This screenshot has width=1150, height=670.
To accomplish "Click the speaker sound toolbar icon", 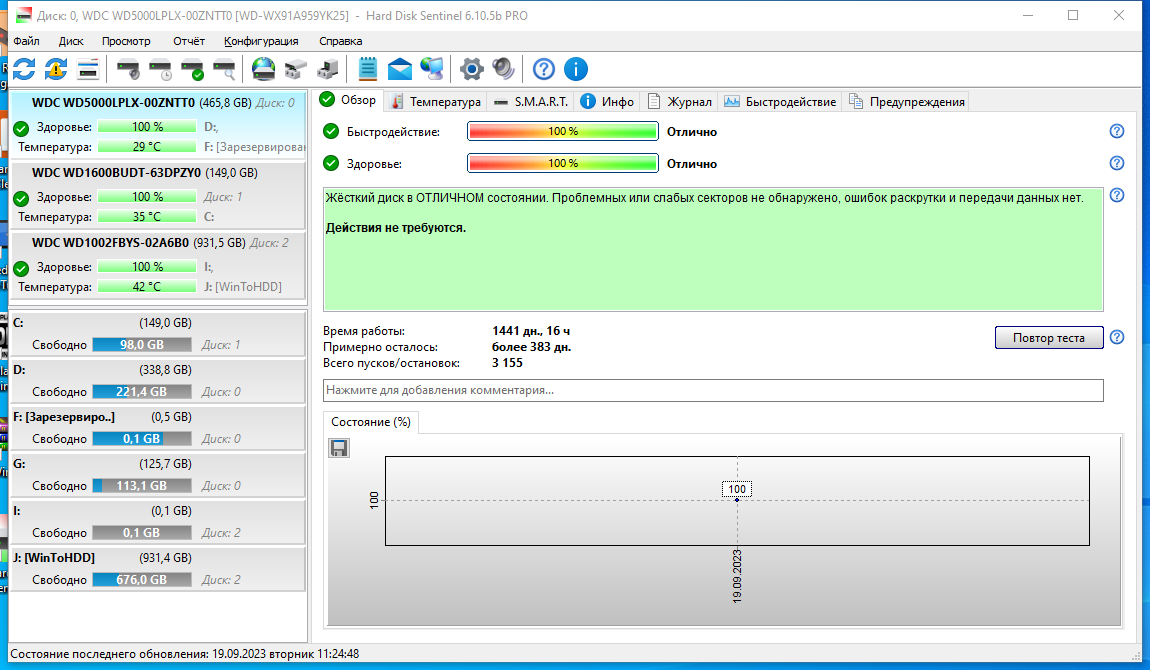I will (504, 70).
